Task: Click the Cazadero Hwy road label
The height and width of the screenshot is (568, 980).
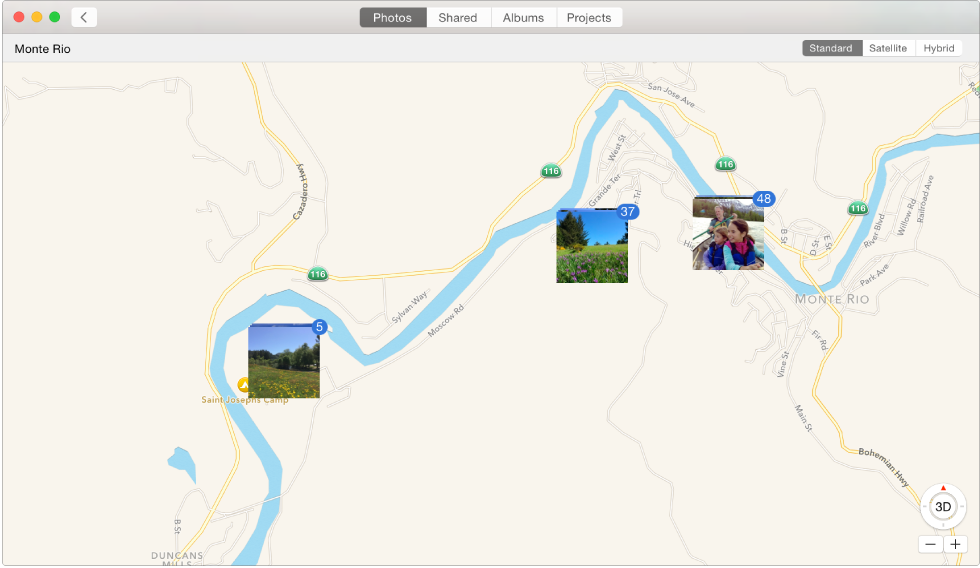Action: [x=301, y=192]
